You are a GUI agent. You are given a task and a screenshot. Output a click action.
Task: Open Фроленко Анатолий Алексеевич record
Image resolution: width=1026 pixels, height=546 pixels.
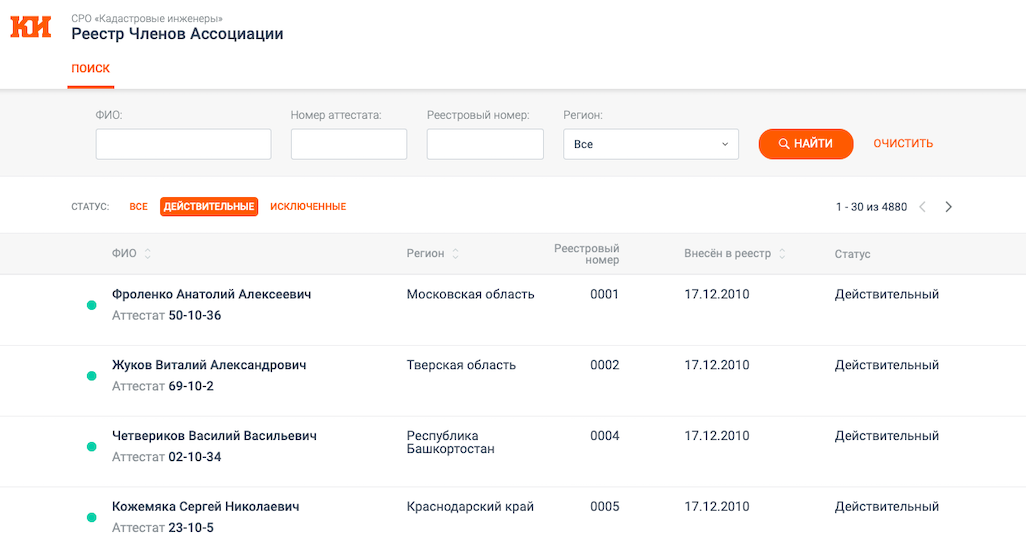(x=211, y=295)
